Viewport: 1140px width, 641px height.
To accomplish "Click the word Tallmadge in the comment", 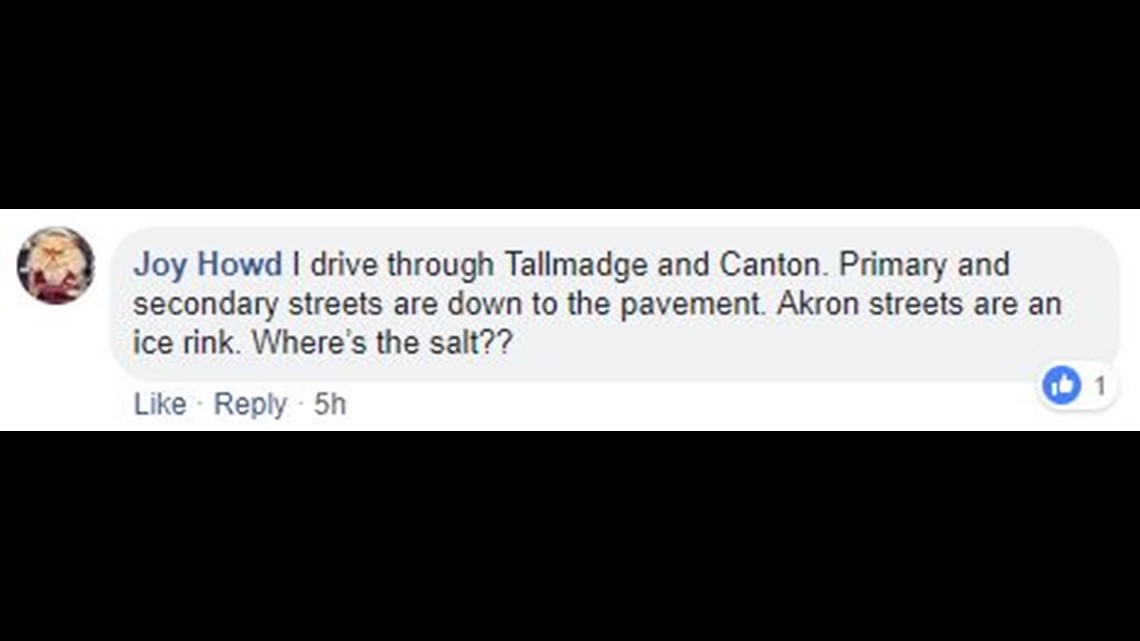I will 575,265.
